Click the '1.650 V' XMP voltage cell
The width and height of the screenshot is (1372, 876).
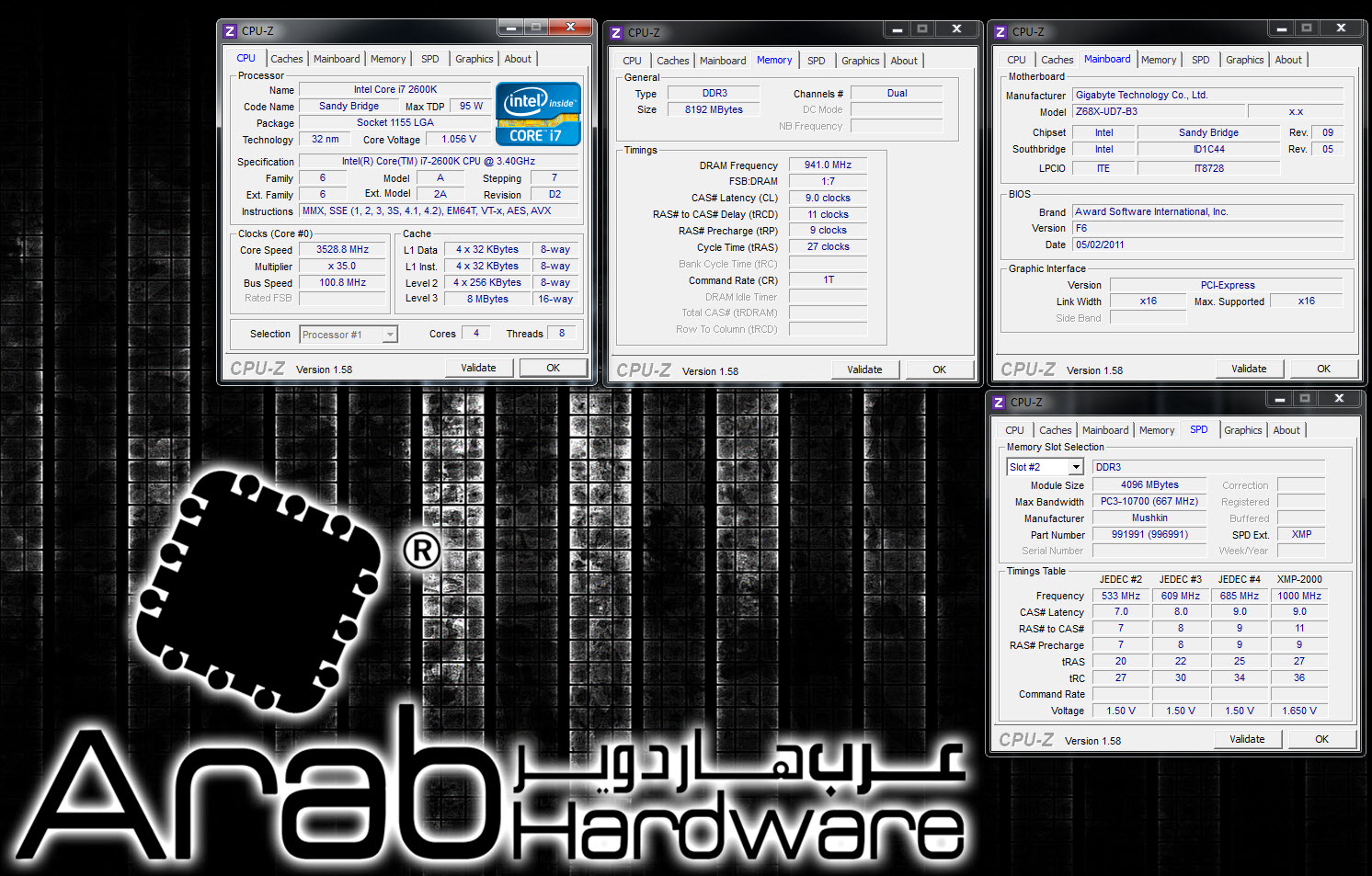point(1299,711)
